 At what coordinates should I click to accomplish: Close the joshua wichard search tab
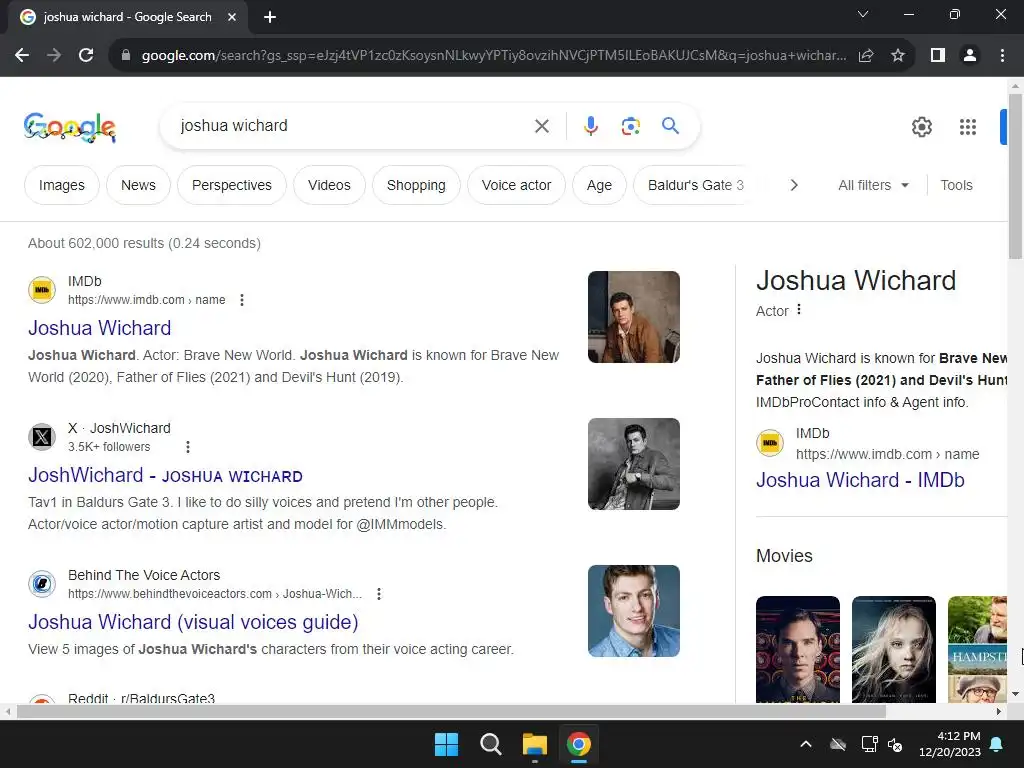(x=232, y=17)
